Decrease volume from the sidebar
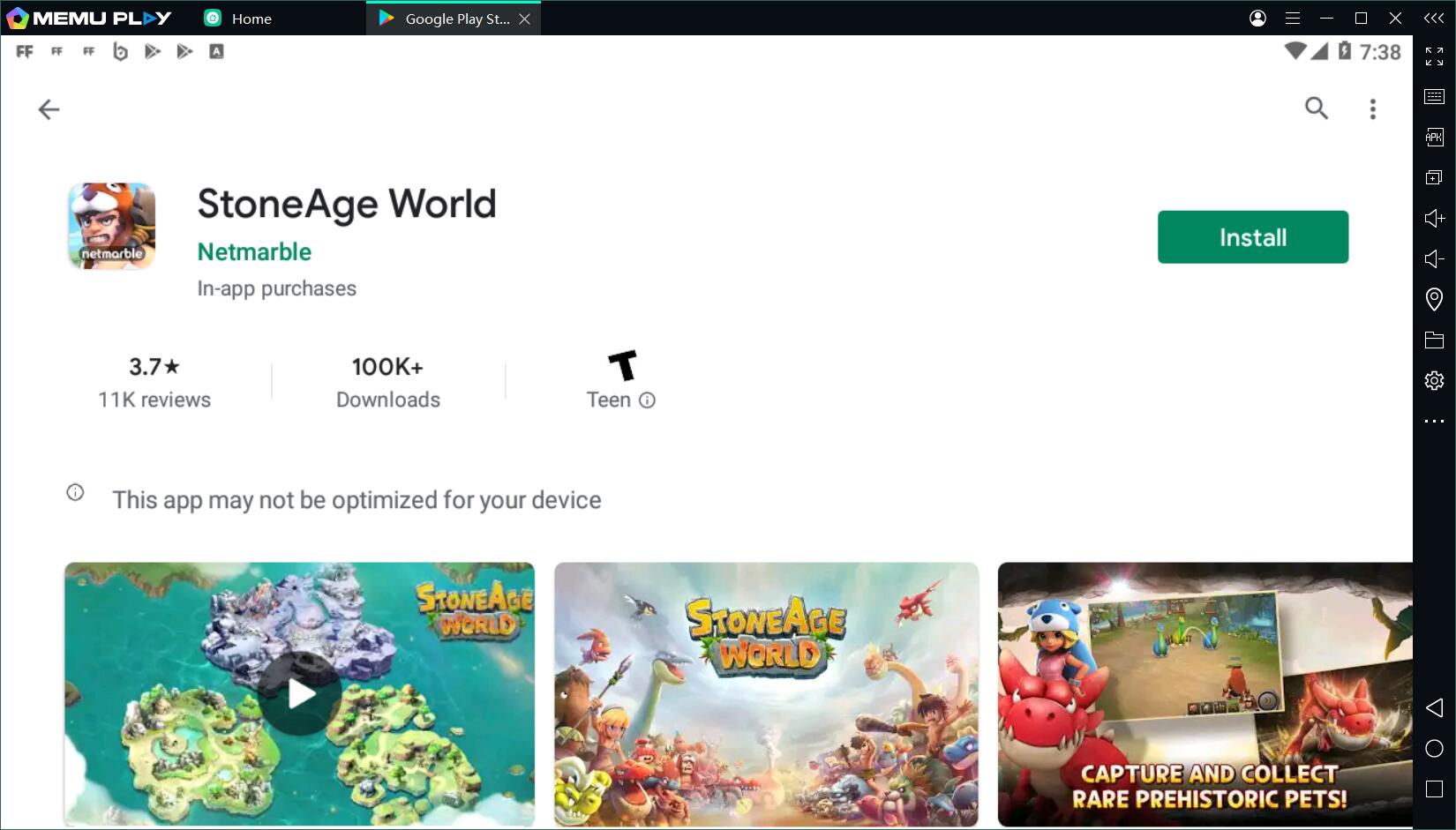 (1434, 258)
